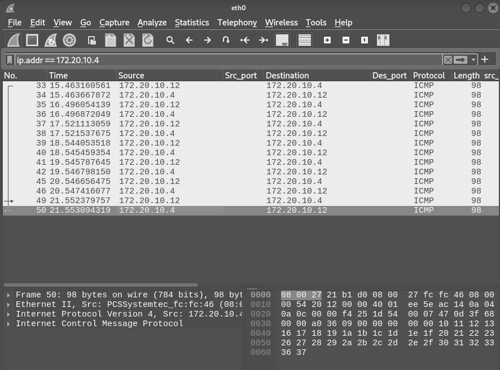Select packet number 37
The width and height of the screenshot is (500, 370).
pos(251,124)
